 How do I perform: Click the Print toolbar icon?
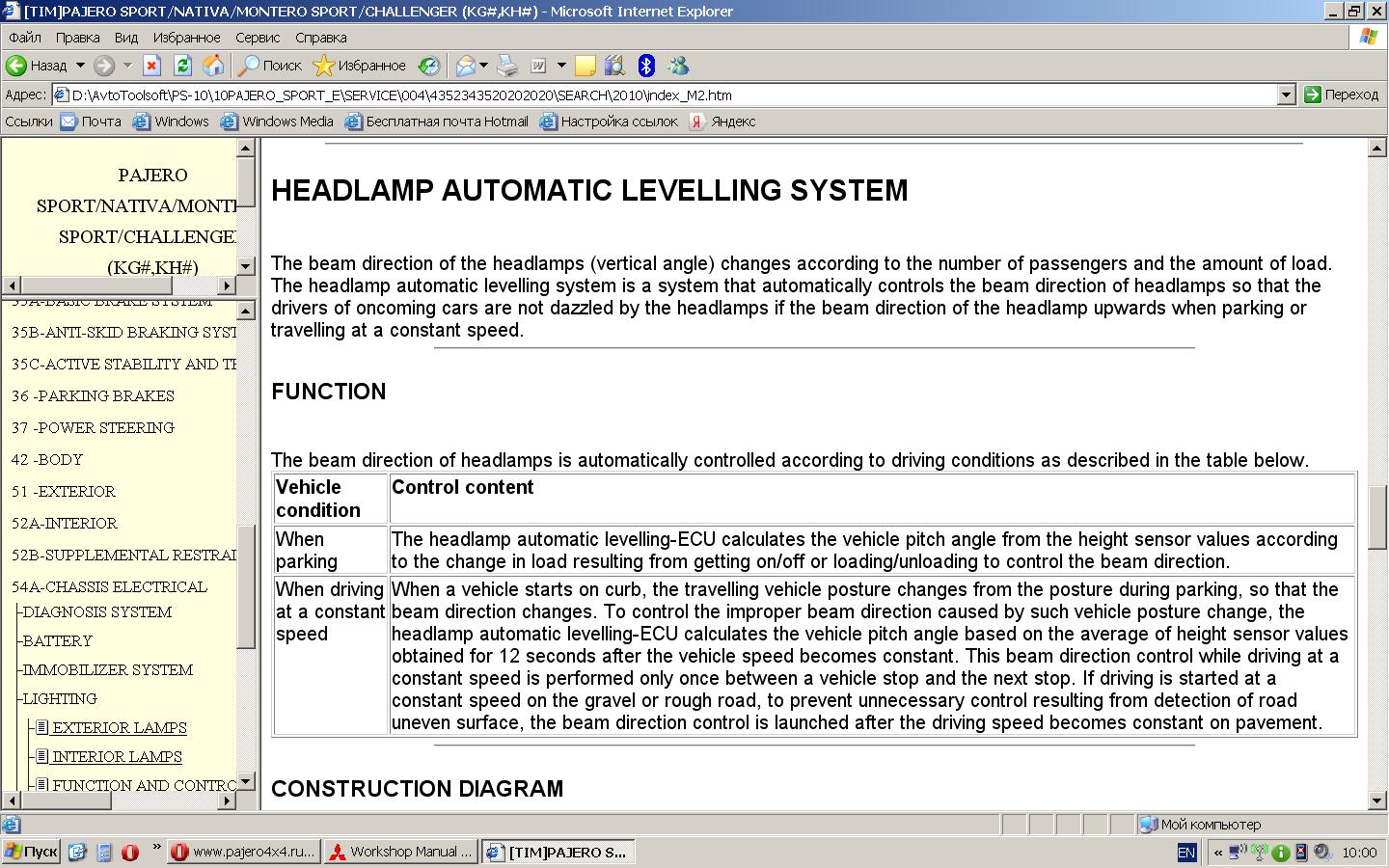click(x=507, y=66)
